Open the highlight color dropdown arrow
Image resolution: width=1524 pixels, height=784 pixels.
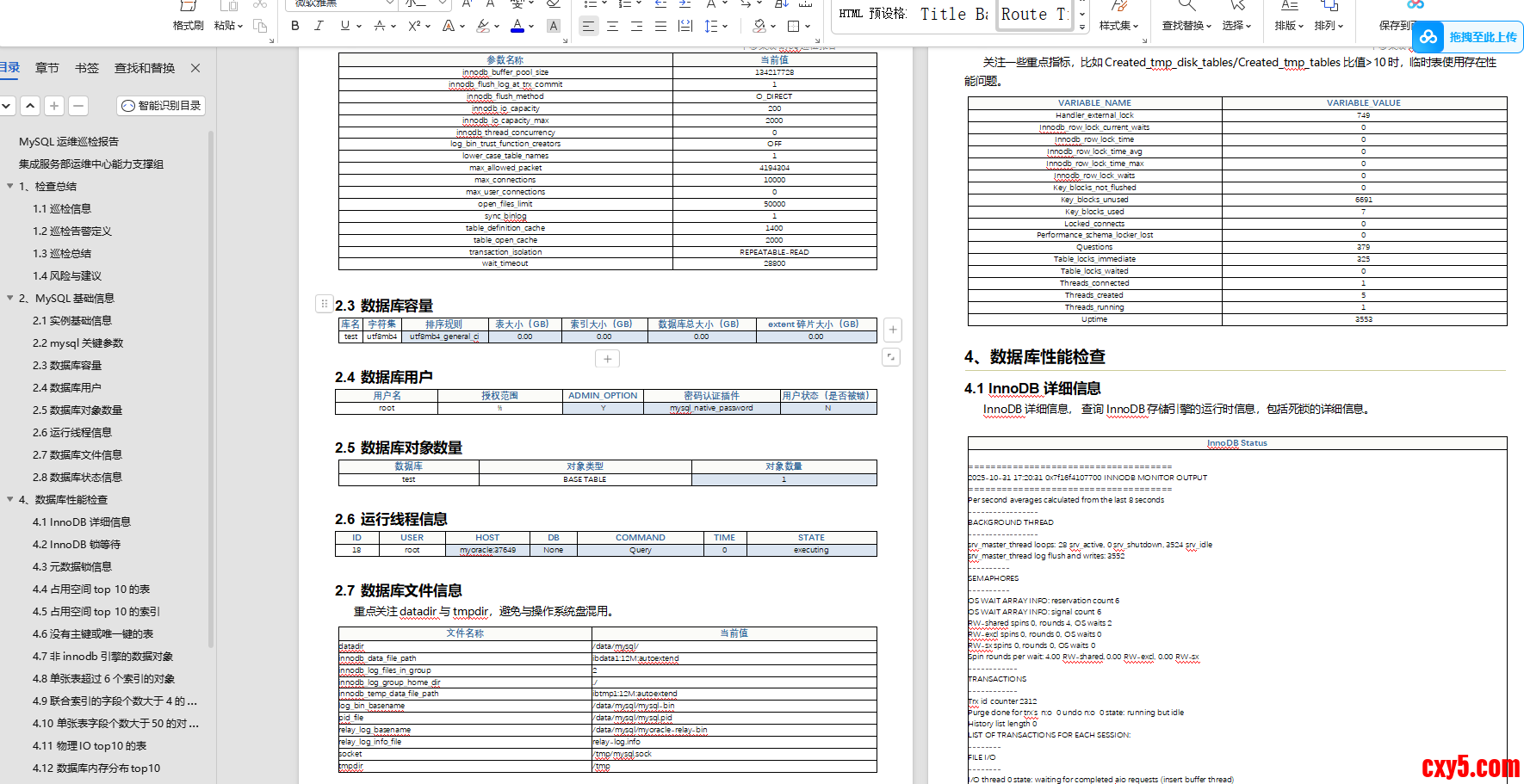coord(497,27)
